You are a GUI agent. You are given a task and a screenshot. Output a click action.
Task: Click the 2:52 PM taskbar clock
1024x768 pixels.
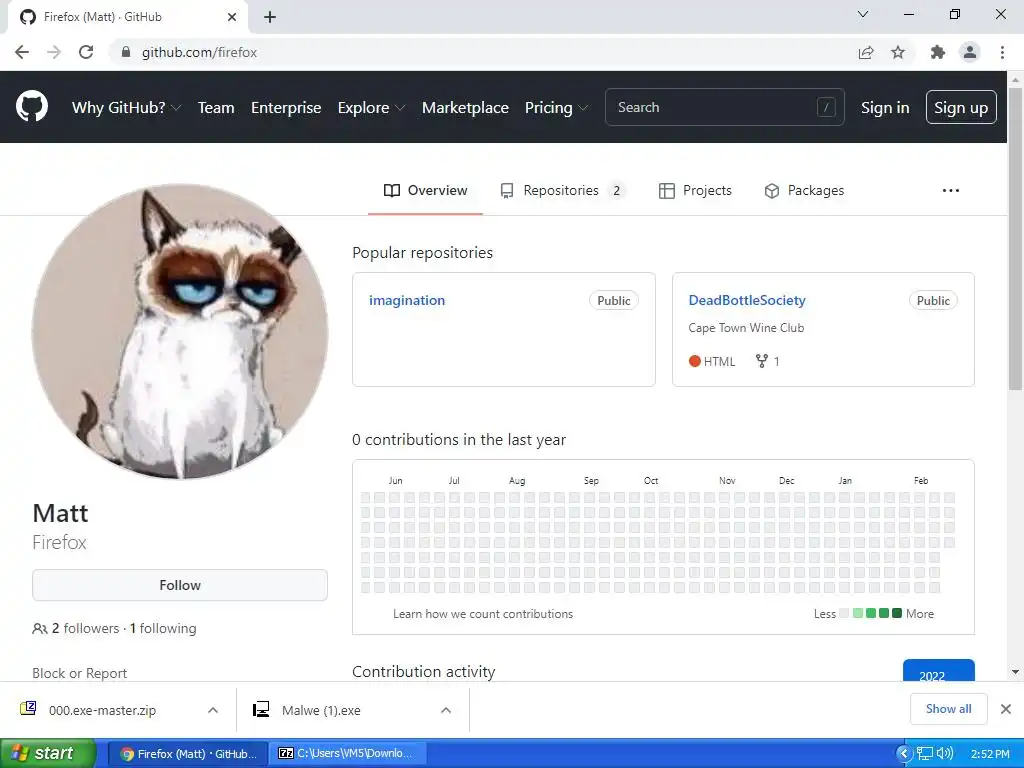click(x=990, y=754)
